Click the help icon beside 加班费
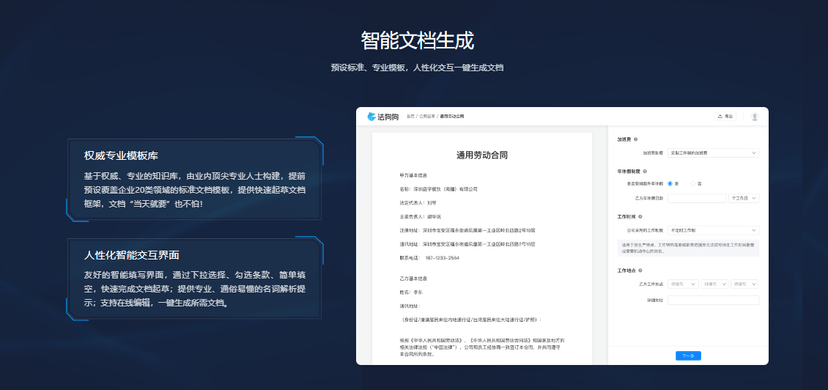The image size is (828, 390). (x=635, y=140)
